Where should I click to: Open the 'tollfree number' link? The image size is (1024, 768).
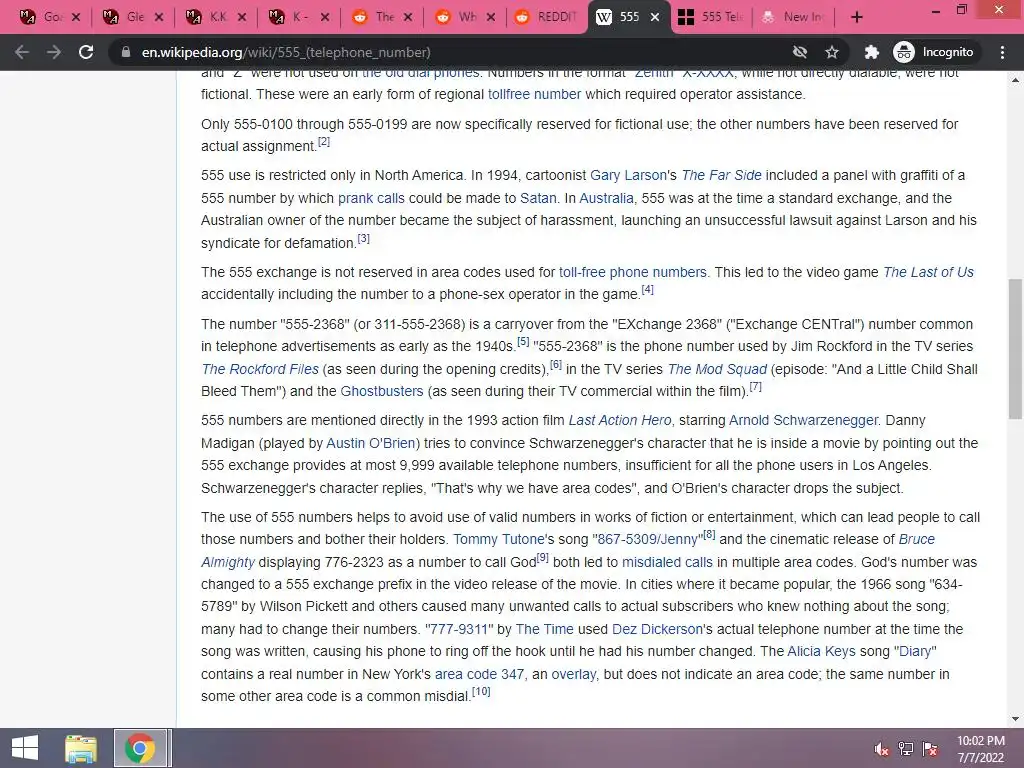pyautogui.click(x=534, y=95)
